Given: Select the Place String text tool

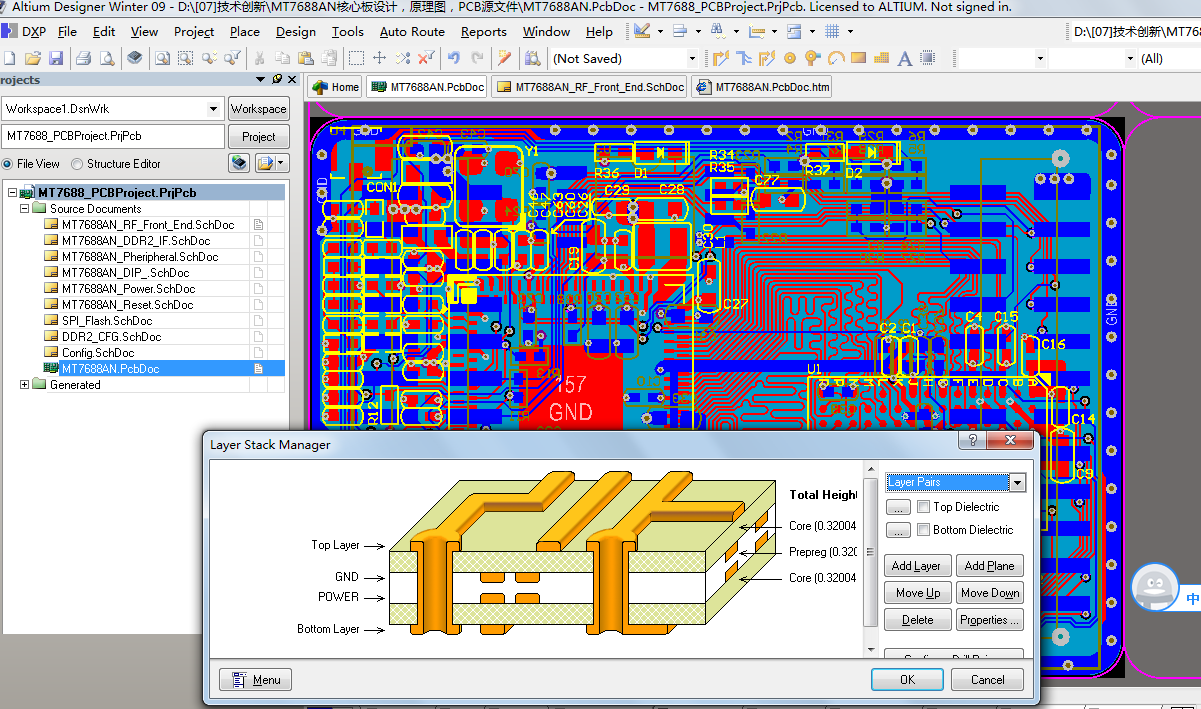Looking at the screenshot, I should tap(905, 58).
